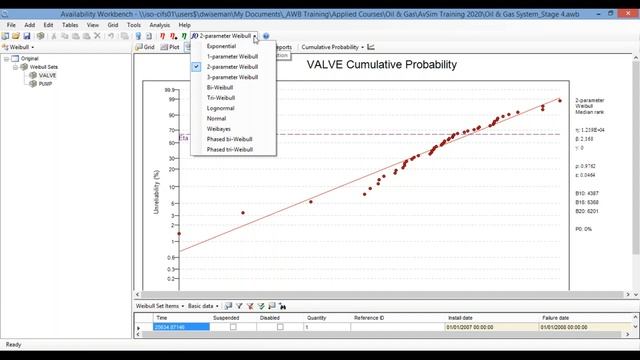Open the View menu
Viewport: 640px width, 360px height.
coord(93,25)
